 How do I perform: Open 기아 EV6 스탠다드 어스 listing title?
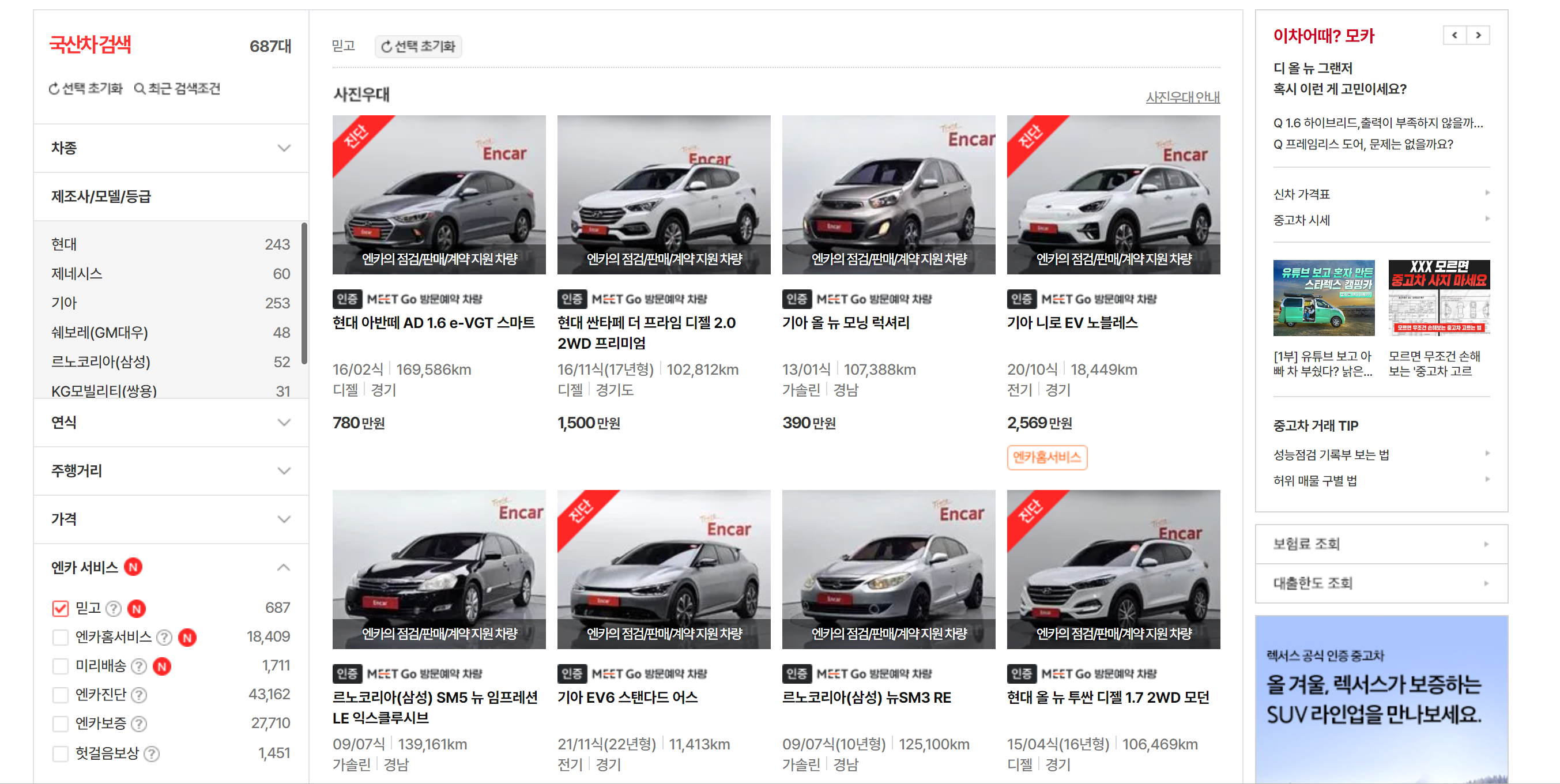coord(627,698)
